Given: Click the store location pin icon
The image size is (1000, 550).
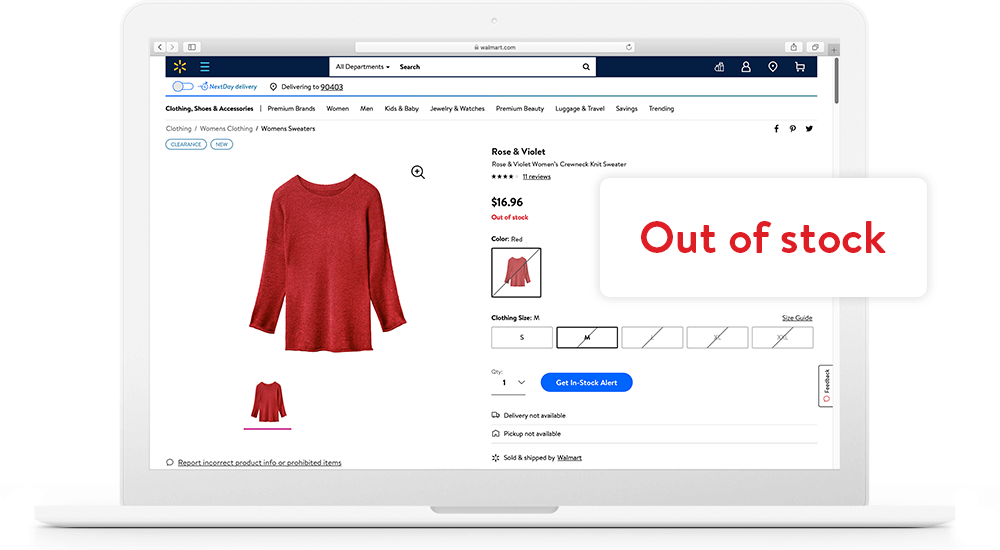Looking at the screenshot, I should tap(773, 67).
